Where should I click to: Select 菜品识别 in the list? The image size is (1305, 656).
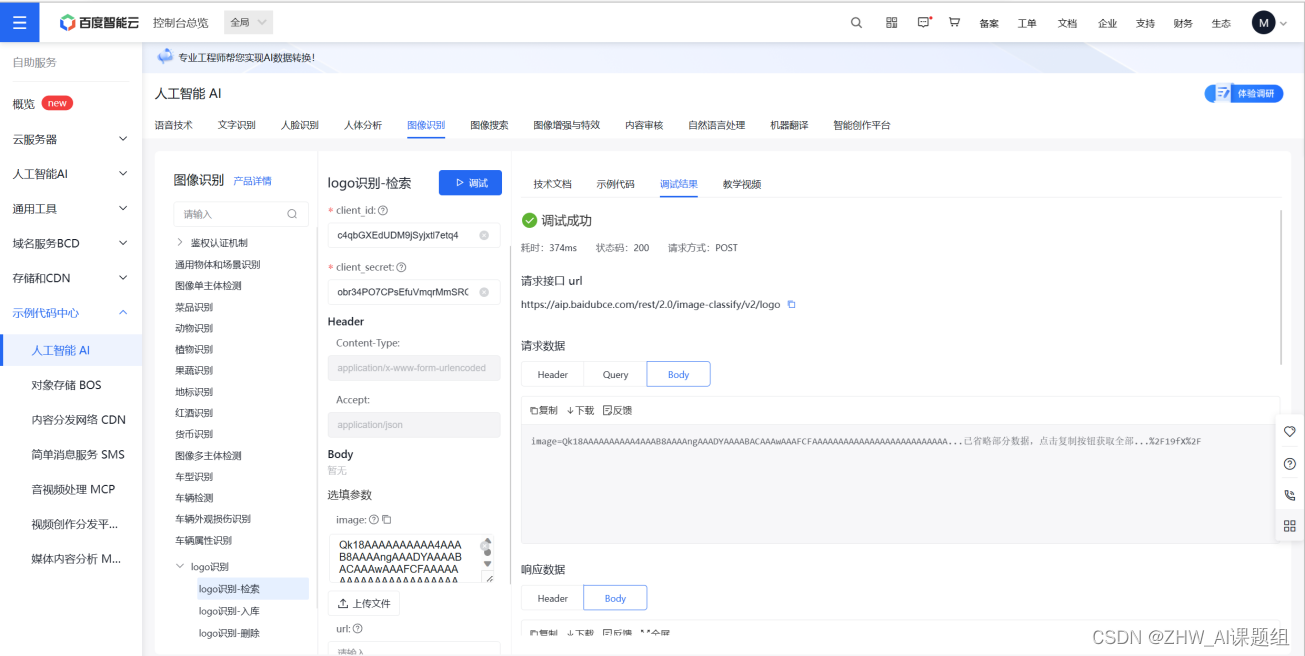tap(194, 307)
